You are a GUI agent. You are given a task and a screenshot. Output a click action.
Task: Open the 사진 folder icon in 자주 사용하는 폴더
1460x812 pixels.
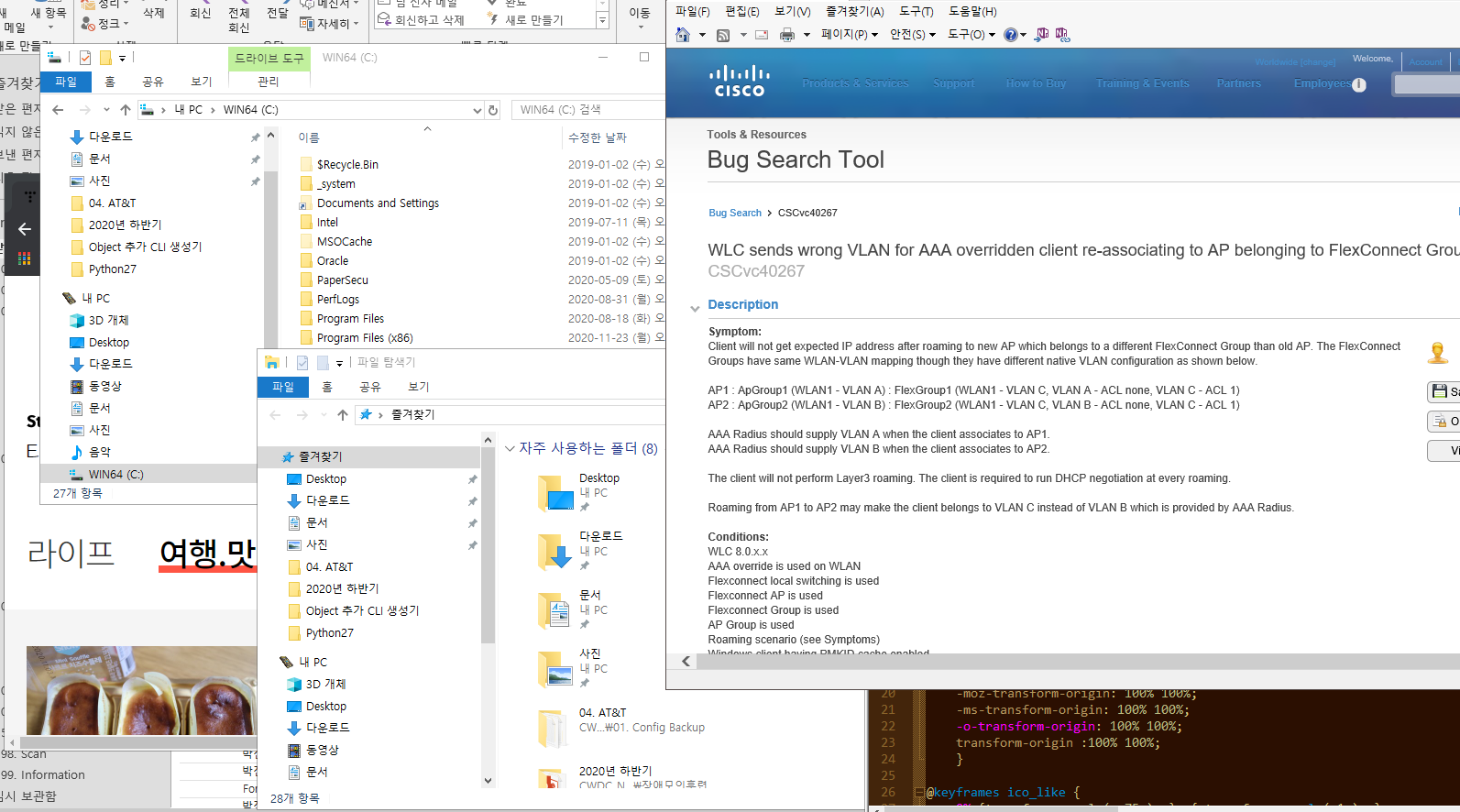[555, 669]
